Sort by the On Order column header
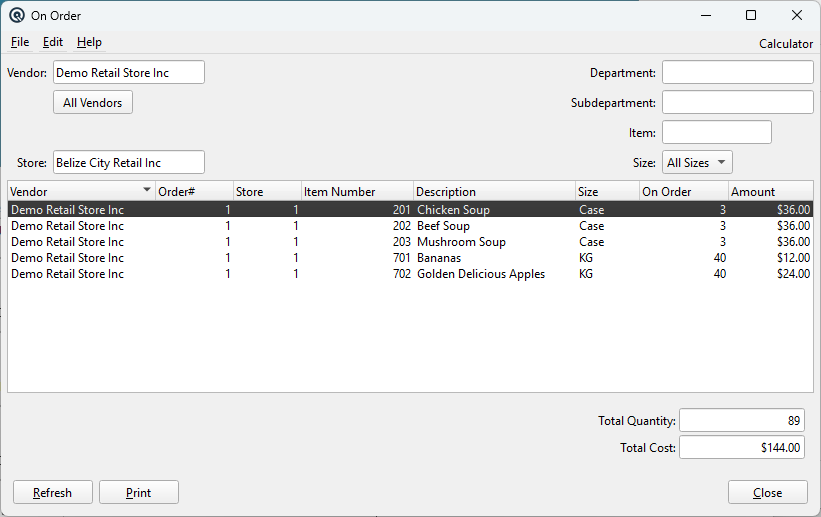The height and width of the screenshot is (517, 821). click(684, 192)
